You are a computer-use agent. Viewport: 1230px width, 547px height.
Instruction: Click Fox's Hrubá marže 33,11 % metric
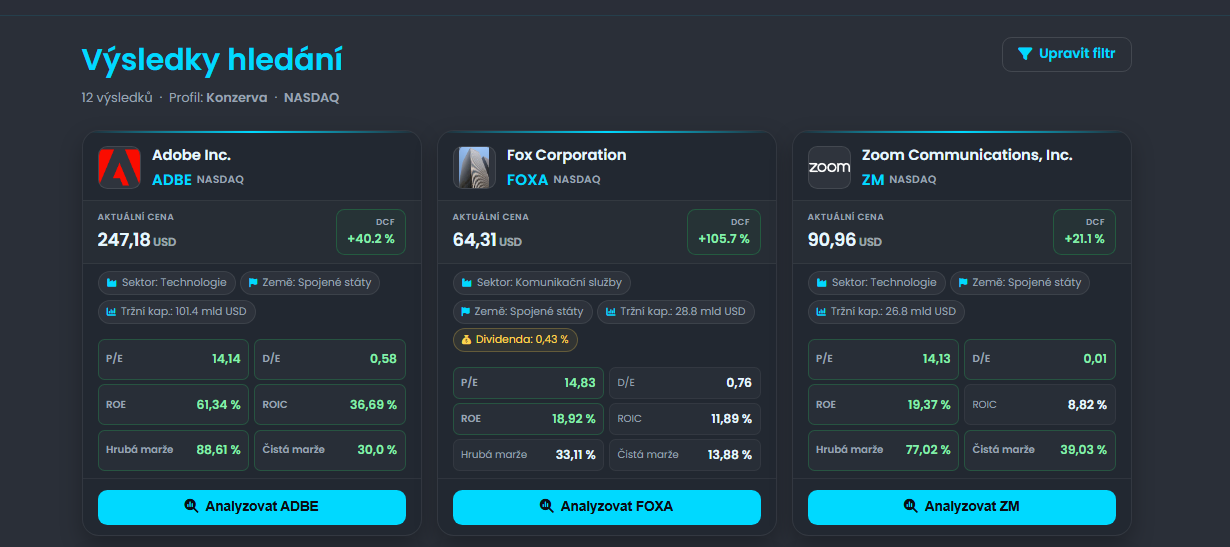point(529,455)
